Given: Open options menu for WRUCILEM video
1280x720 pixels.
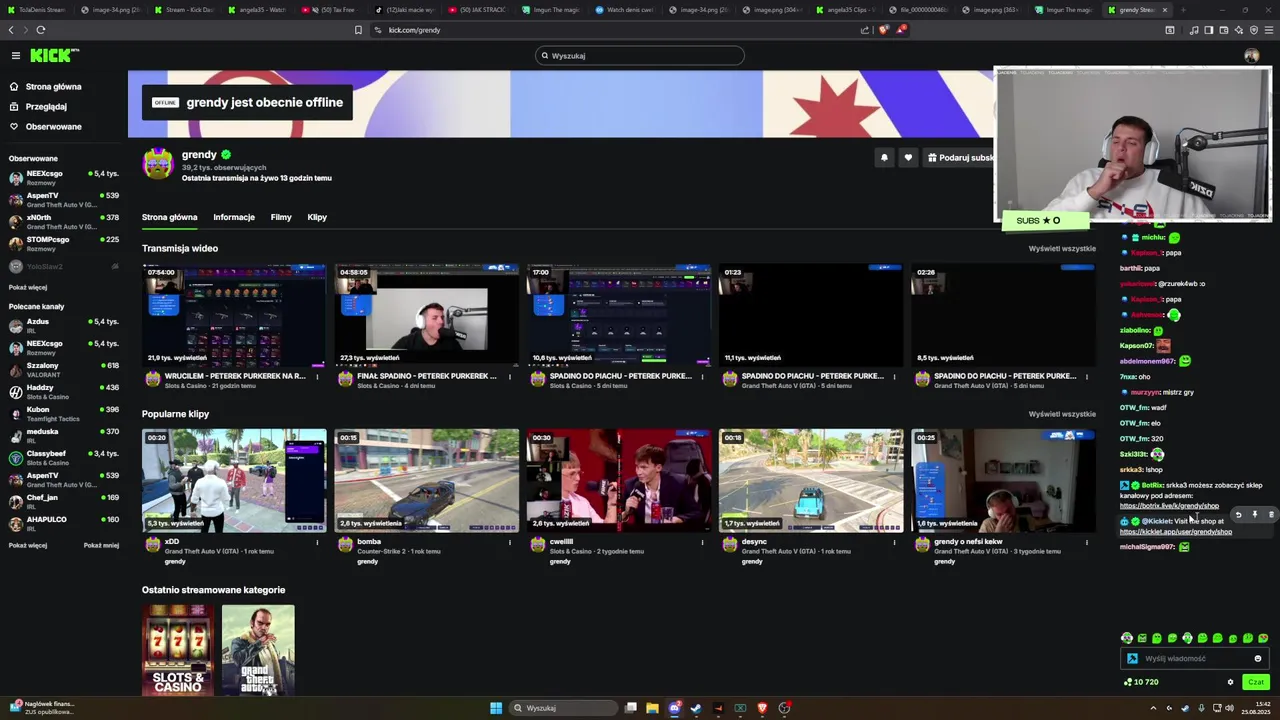Looking at the screenshot, I should [318, 377].
